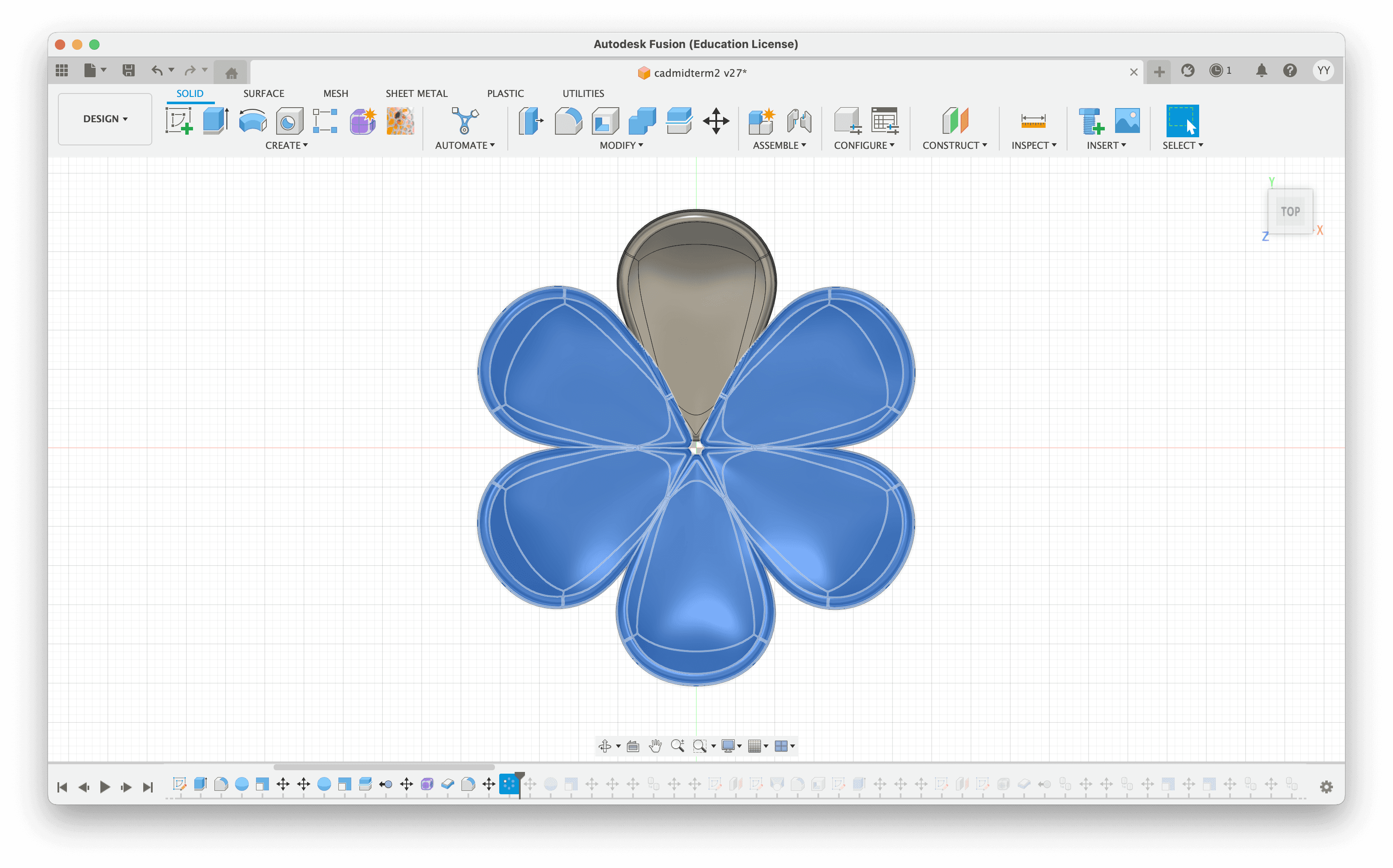Select the Move/Copy arrows icon
The image size is (1393, 868).
pos(716,121)
